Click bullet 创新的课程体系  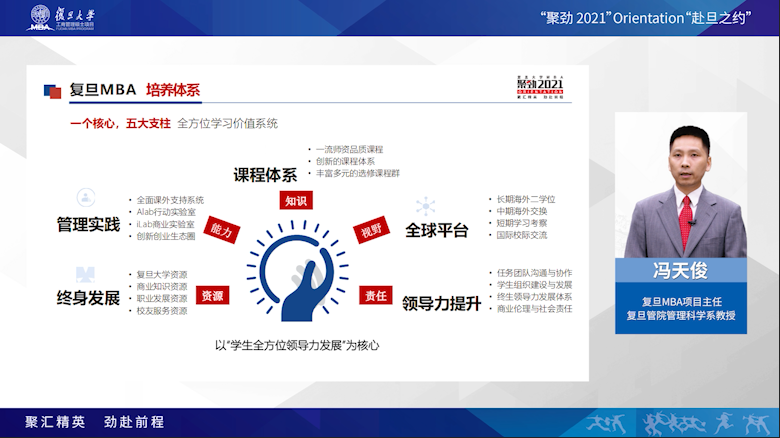(x=345, y=161)
